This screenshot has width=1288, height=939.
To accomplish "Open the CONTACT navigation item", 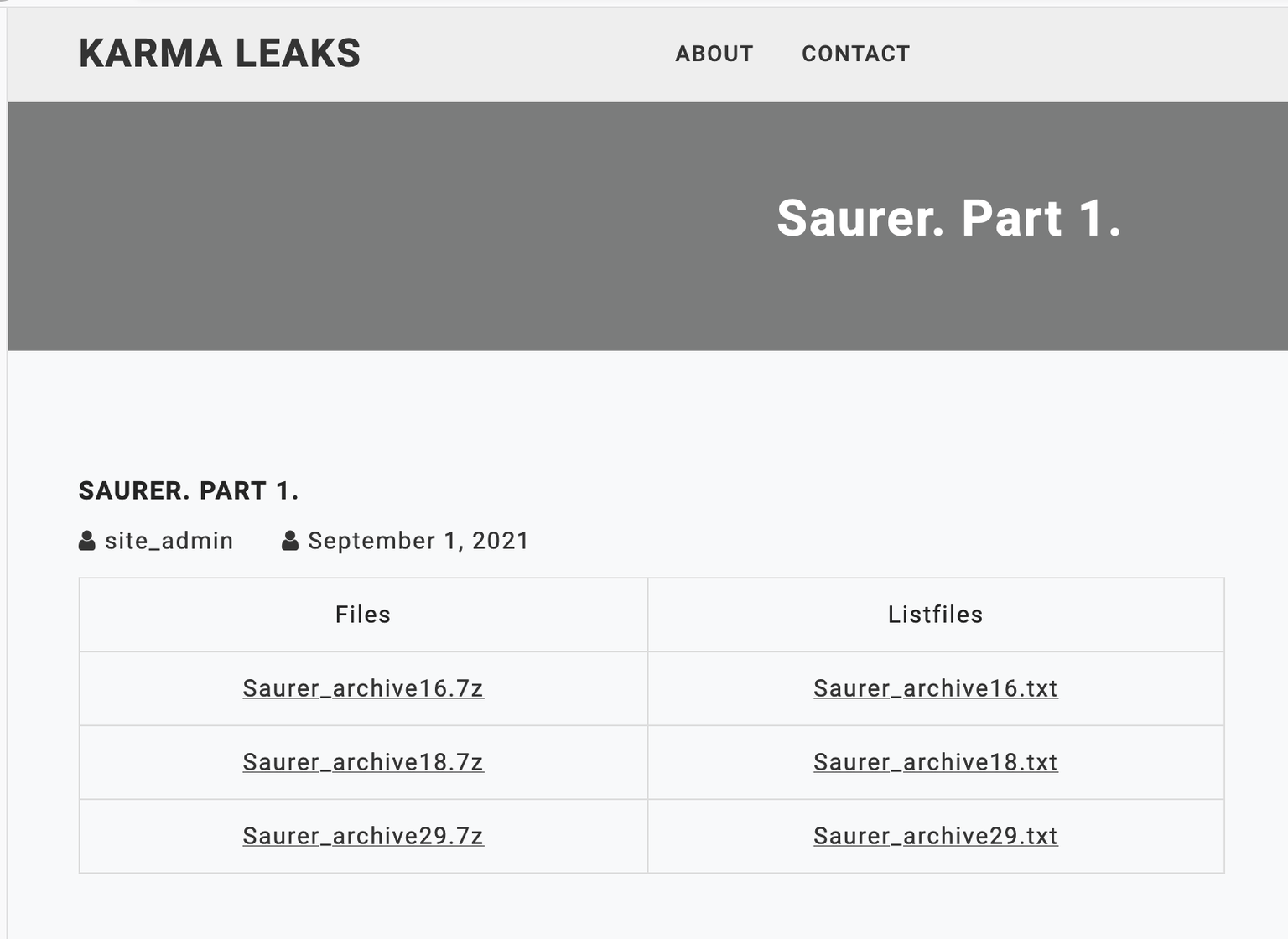I will [x=855, y=54].
